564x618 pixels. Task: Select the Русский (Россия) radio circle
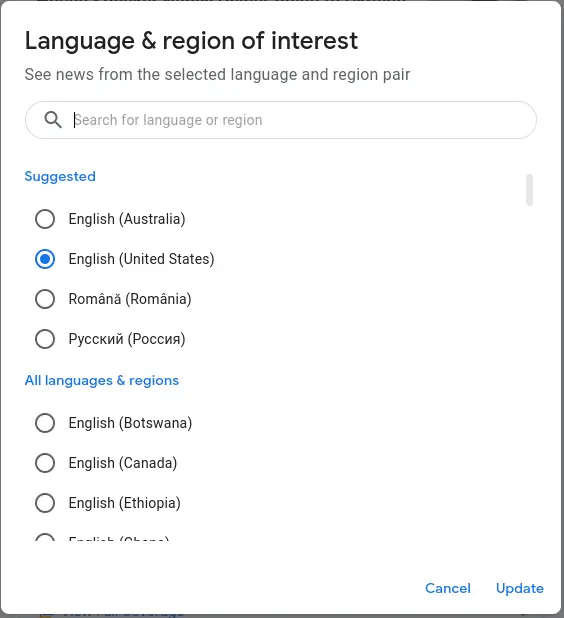[45, 339]
